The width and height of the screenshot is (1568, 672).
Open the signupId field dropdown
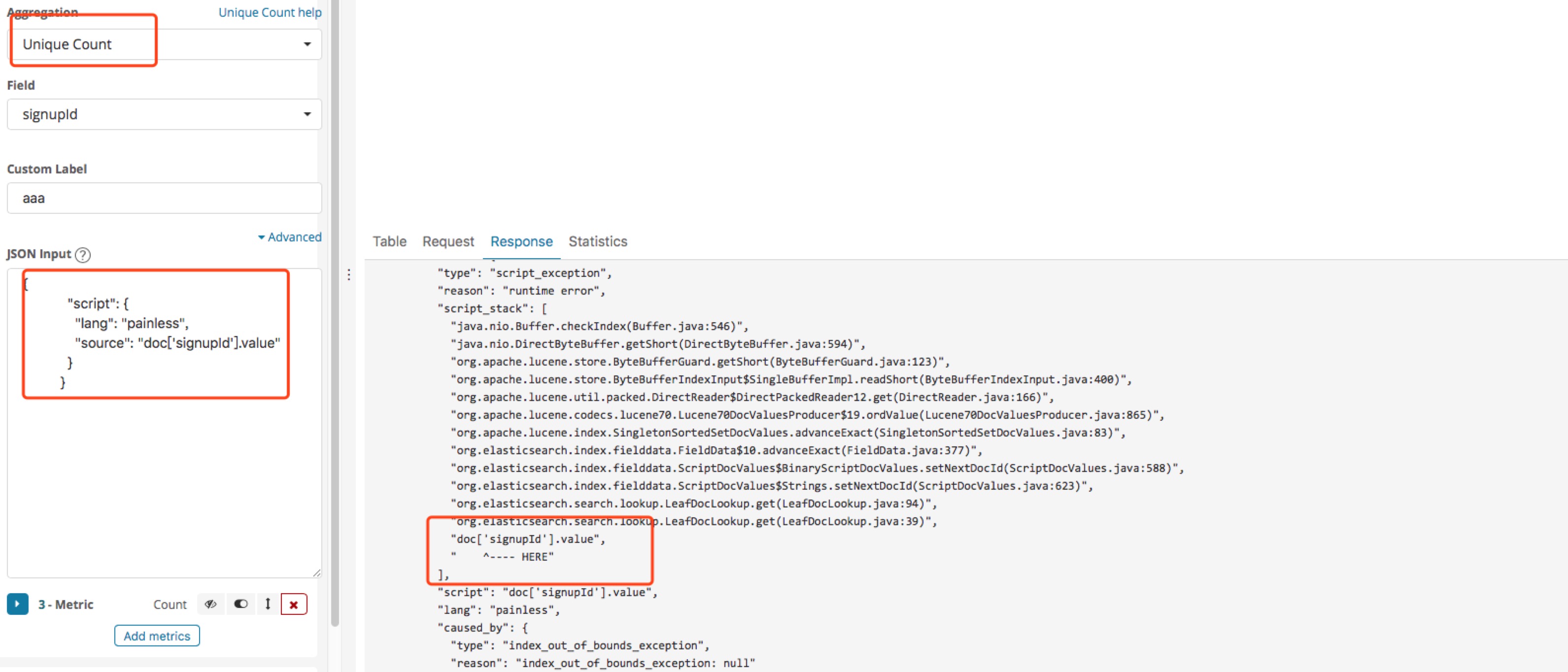tap(165, 114)
